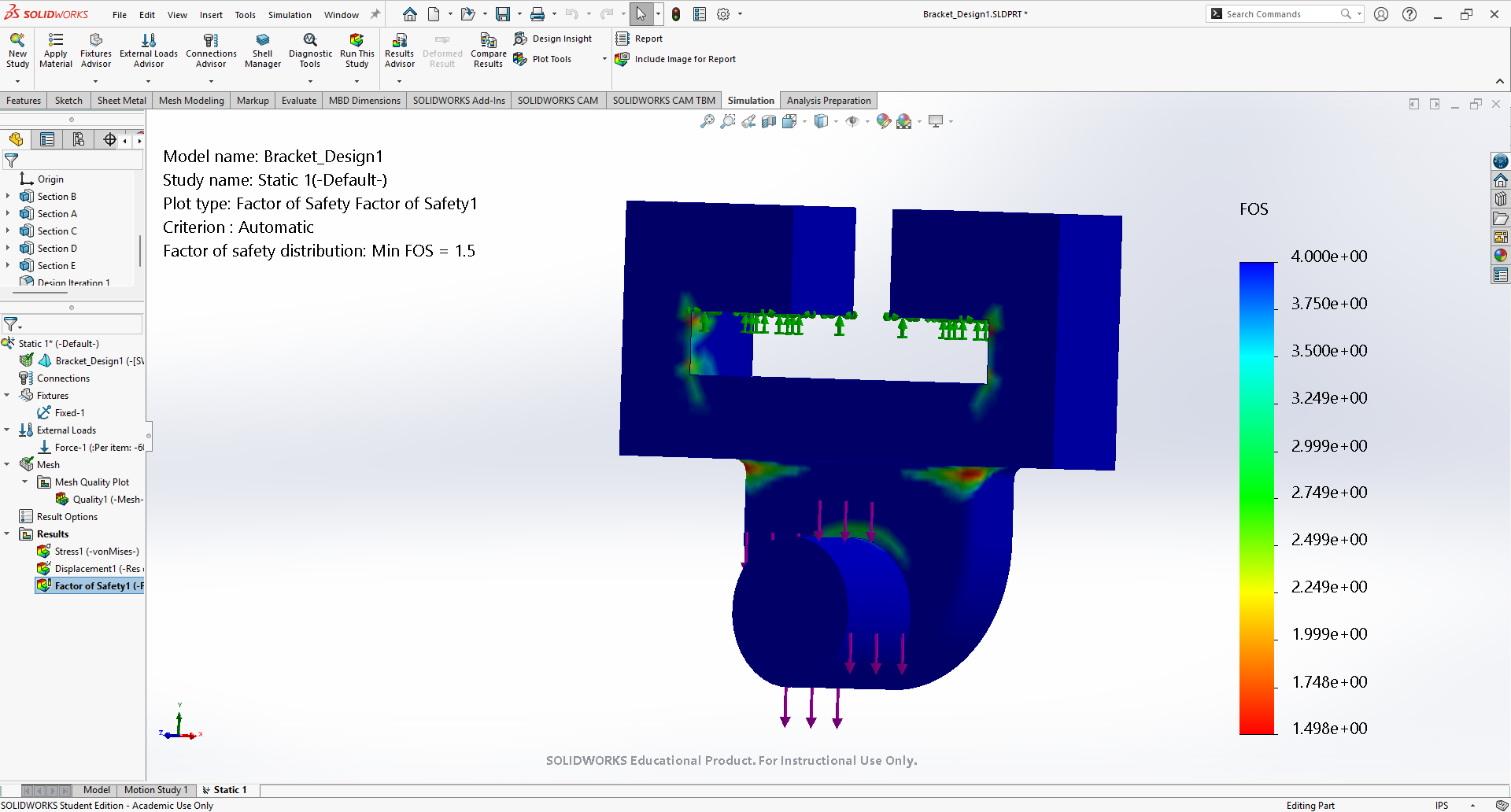The height and width of the screenshot is (812, 1511).
Task: Select the Zoom to Area tool
Action: tap(728, 121)
